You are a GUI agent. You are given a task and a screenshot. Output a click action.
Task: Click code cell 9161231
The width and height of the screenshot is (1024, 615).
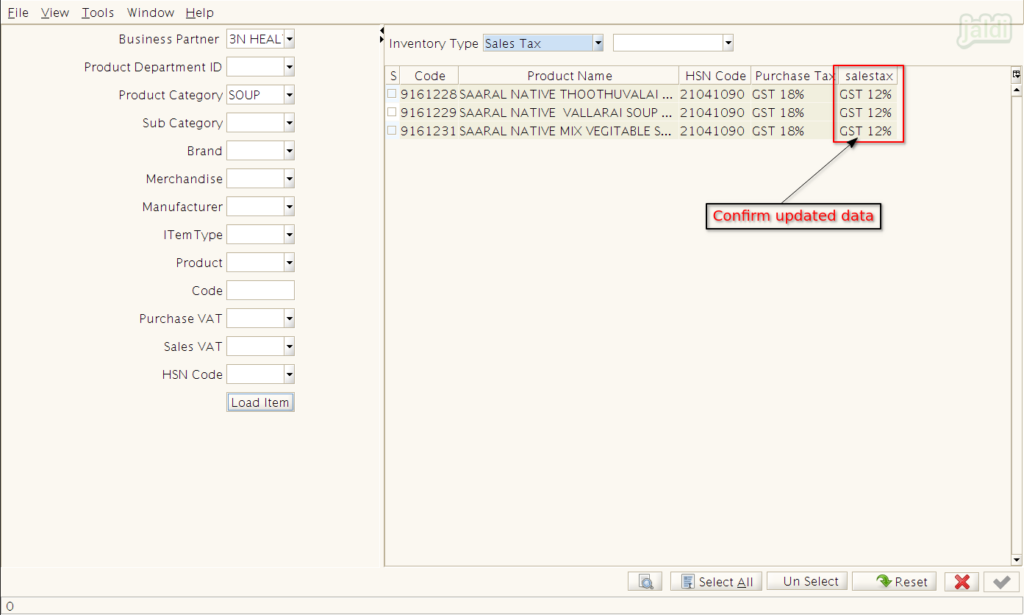(428, 131)
